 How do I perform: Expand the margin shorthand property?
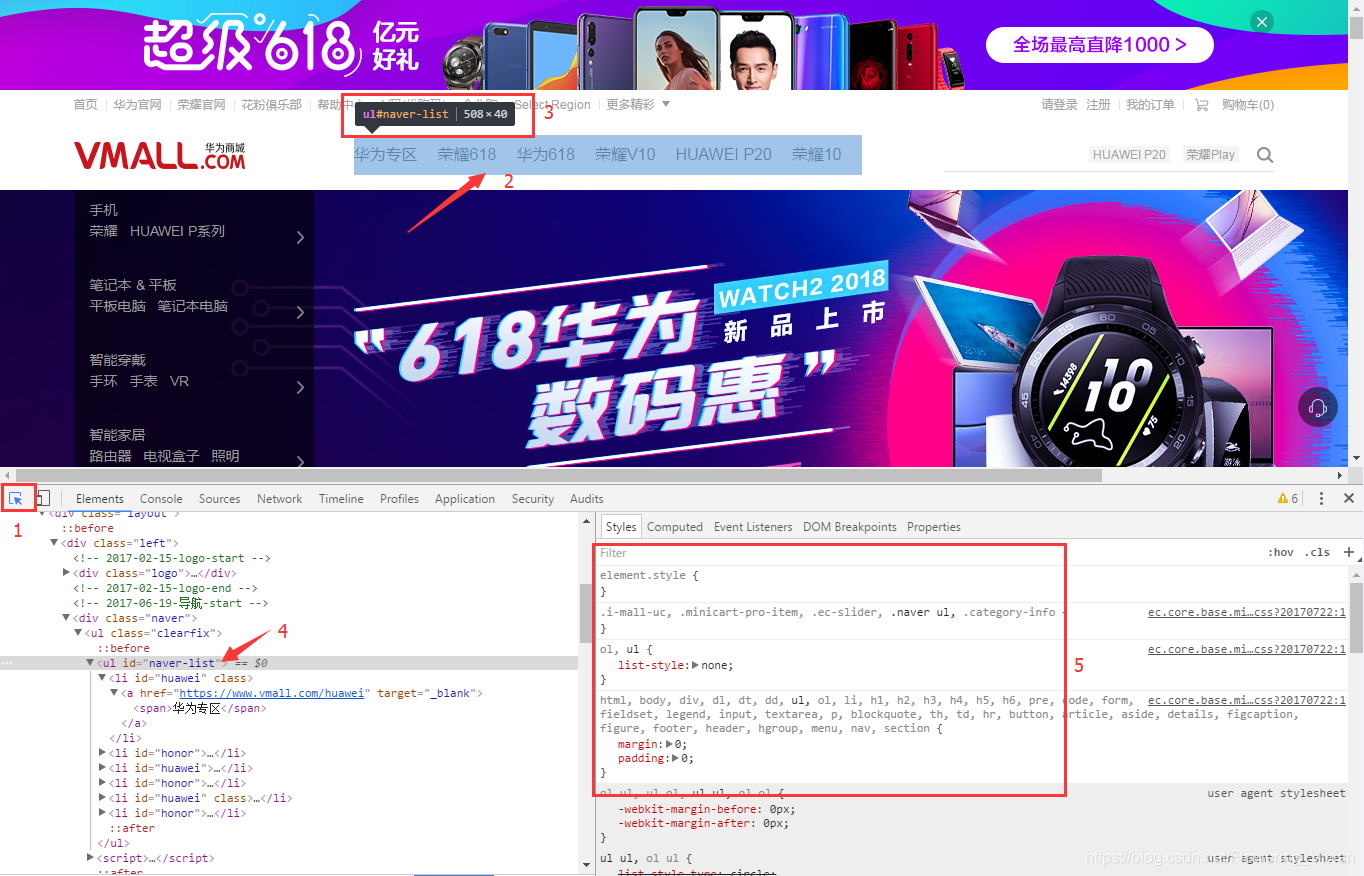(x=670, y=744)
